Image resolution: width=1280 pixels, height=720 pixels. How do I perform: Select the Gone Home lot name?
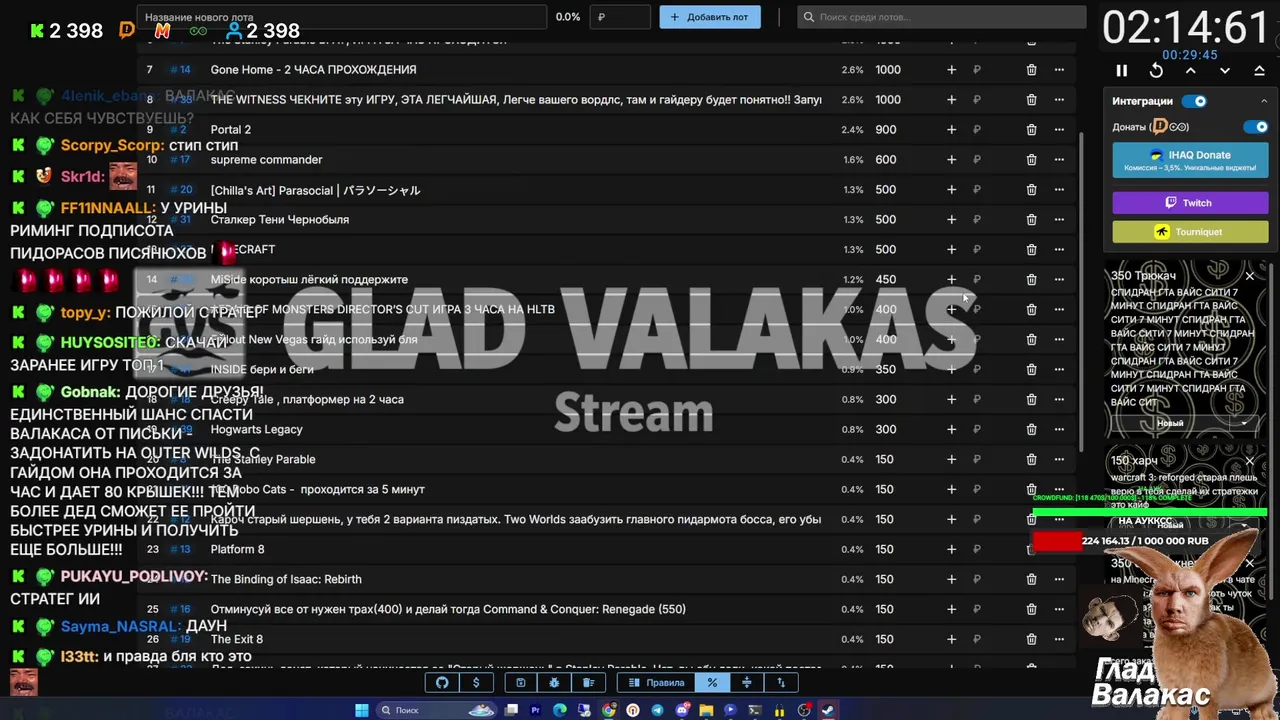tap(313, 70)
